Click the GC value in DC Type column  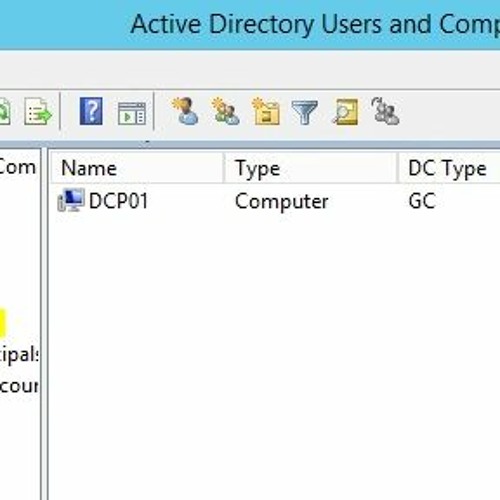(x=422, y=201)
